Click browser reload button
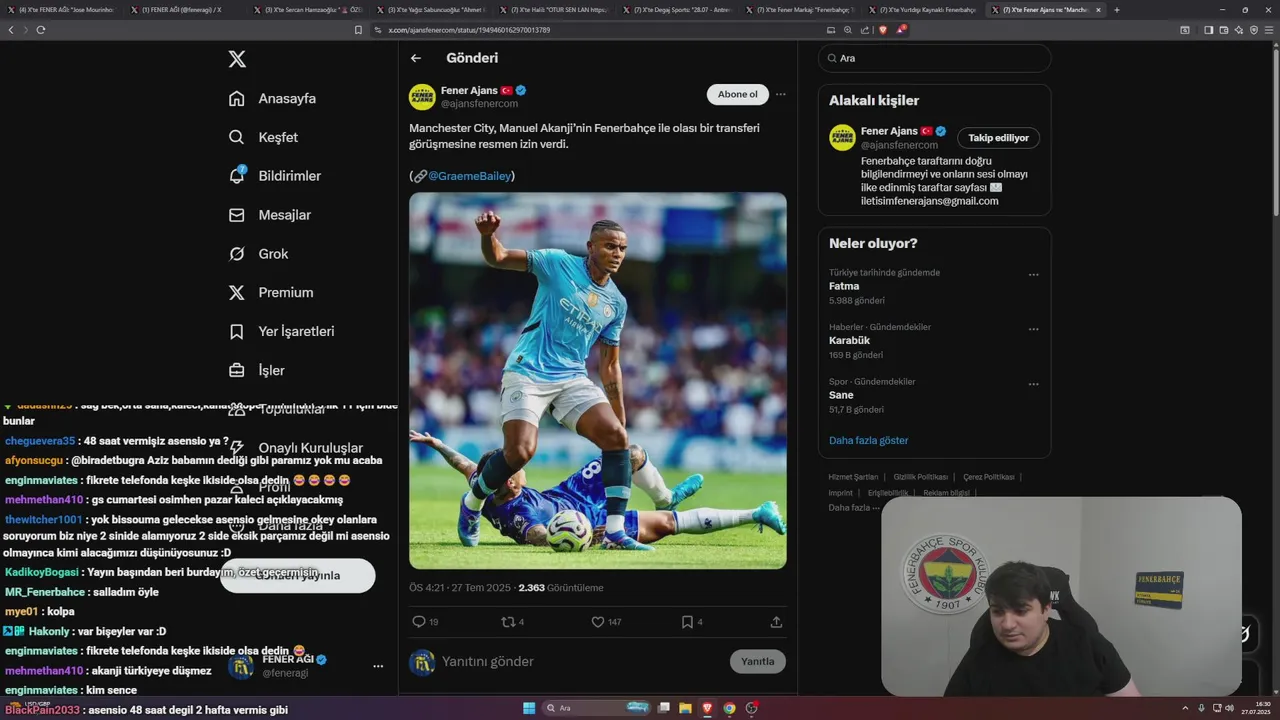This screenshot has height=720, width=1280. pyautogui.click(x=41, y=30)
